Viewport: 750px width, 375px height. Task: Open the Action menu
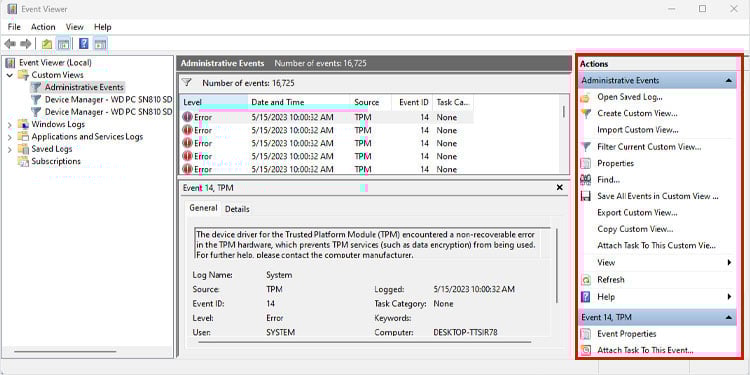pyautogui.click(x=43, y=27)
